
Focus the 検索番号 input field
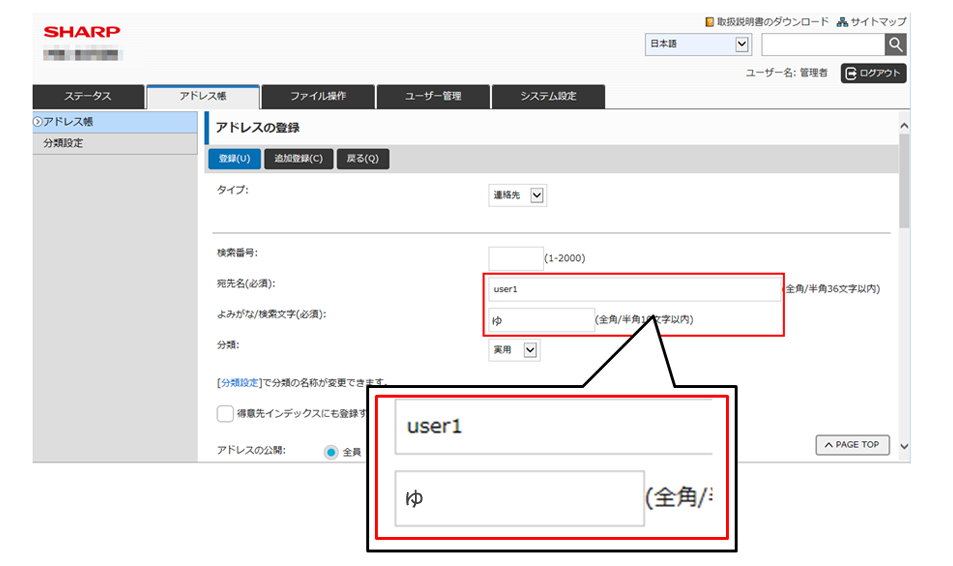(515, 258)
